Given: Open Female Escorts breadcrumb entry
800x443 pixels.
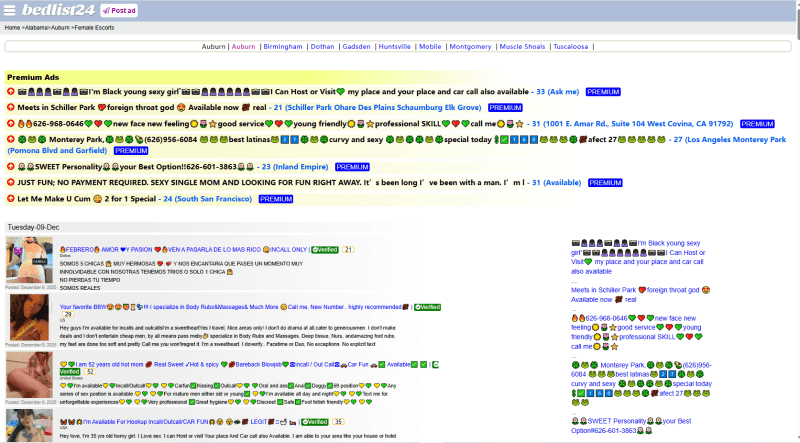Looking at the screenshot, I should (94, 28).
